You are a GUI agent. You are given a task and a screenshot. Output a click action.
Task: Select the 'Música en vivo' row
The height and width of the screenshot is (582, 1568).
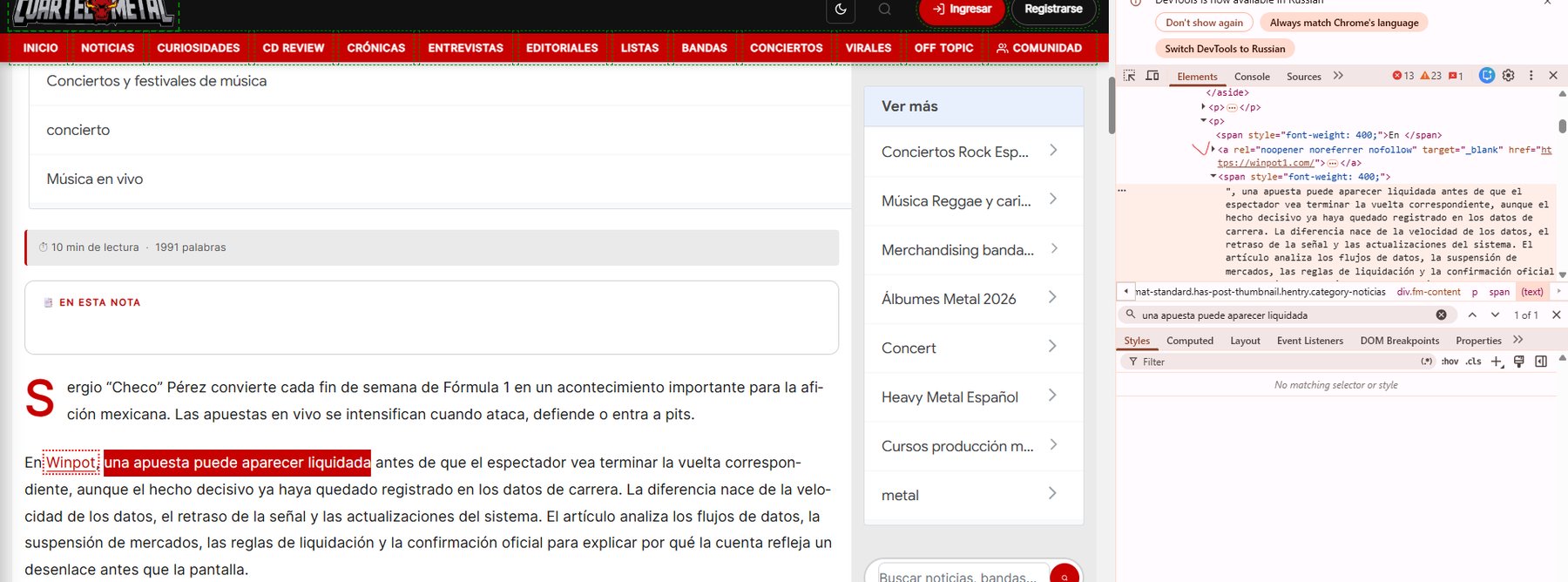tap(440, 179)
